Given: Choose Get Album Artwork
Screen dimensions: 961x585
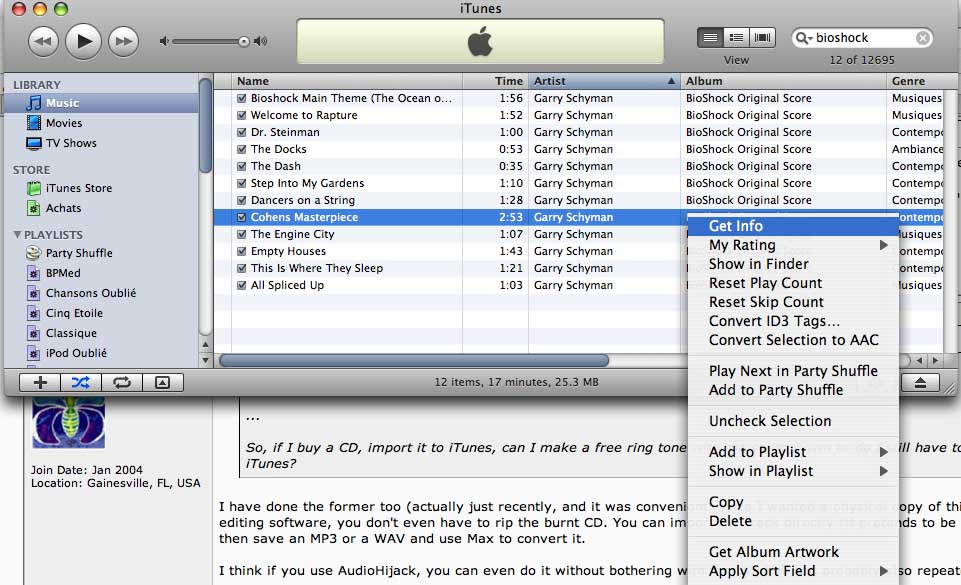Looking at the screenshot, I should pos(793,552).
